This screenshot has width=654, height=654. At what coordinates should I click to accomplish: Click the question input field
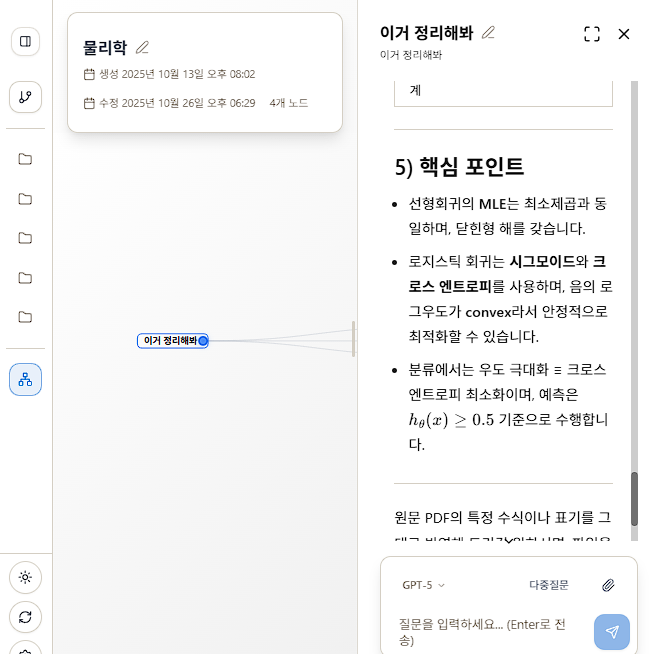[x=488, y=631]
